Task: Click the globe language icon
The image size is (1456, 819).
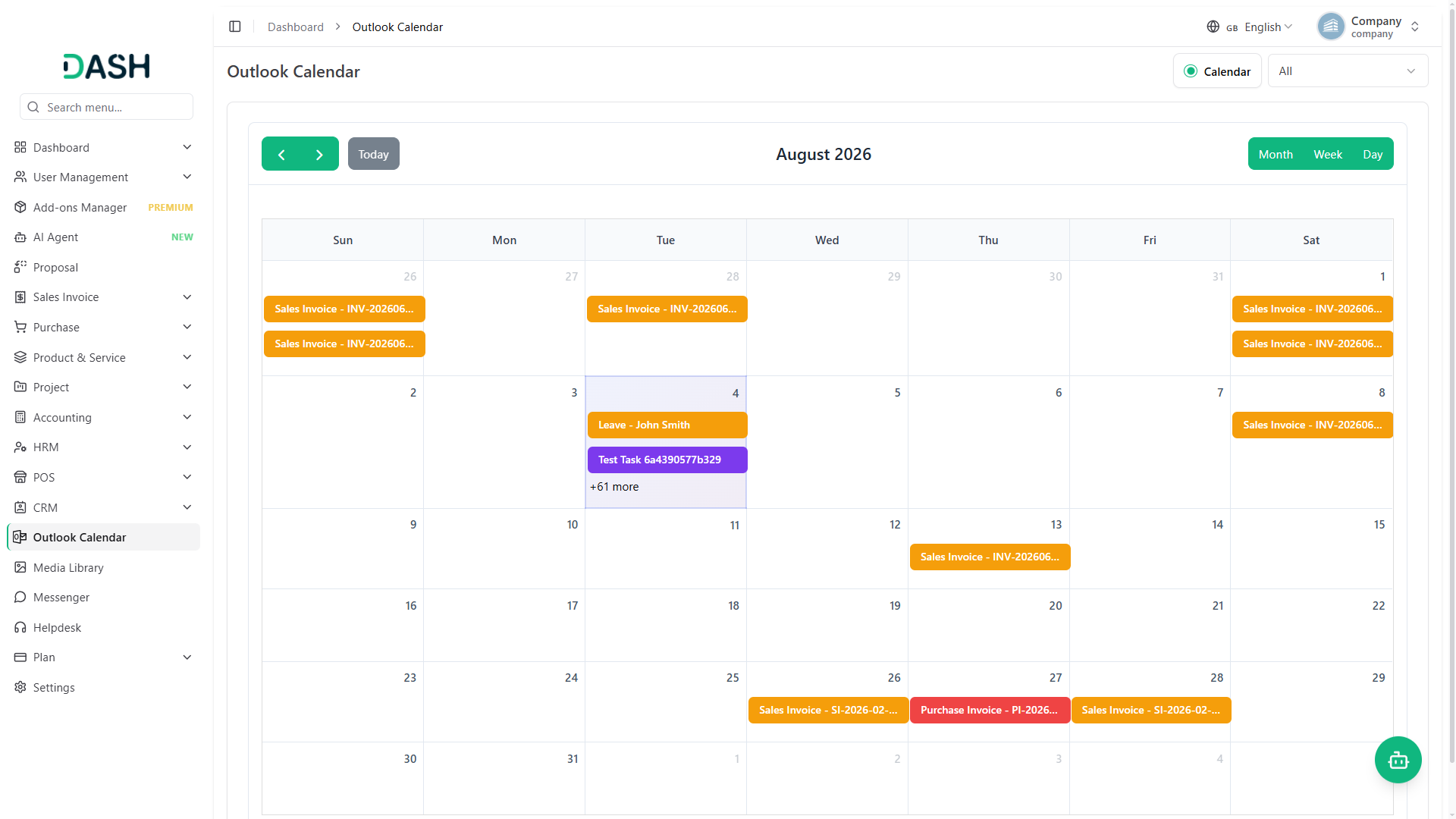Action: (1213, 27)
